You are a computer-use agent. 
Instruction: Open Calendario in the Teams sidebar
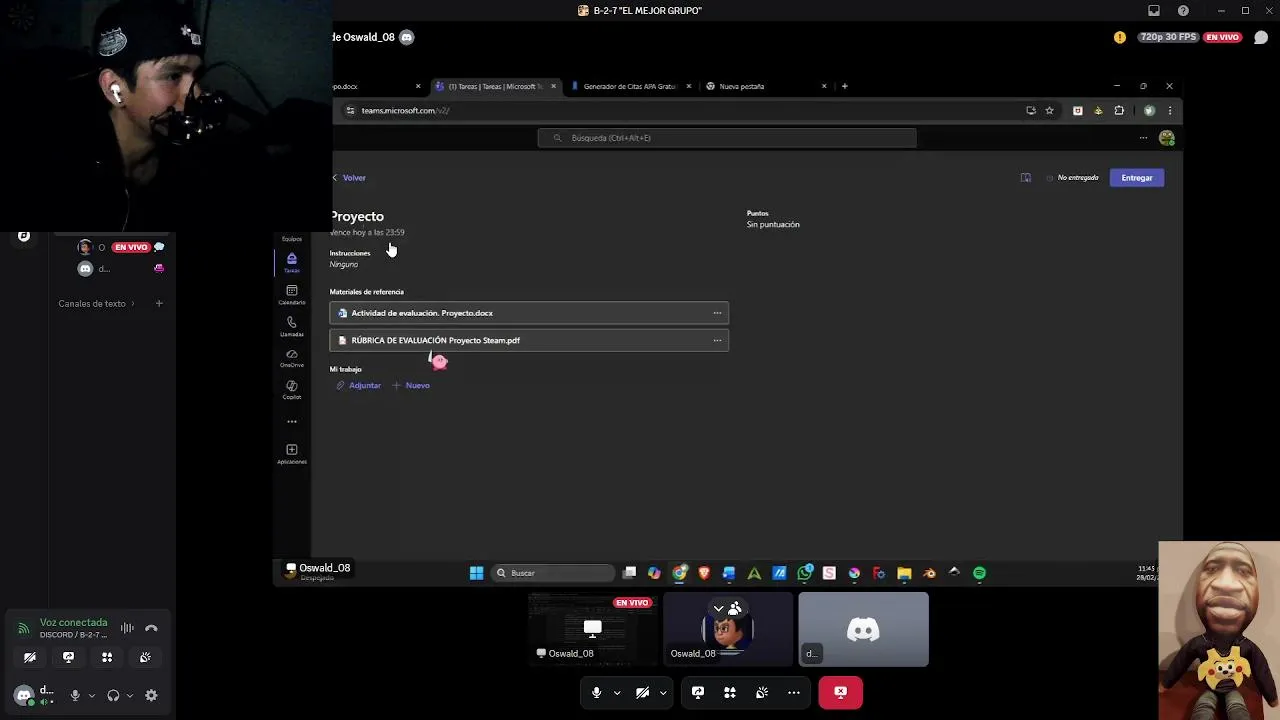click(292, 295)
